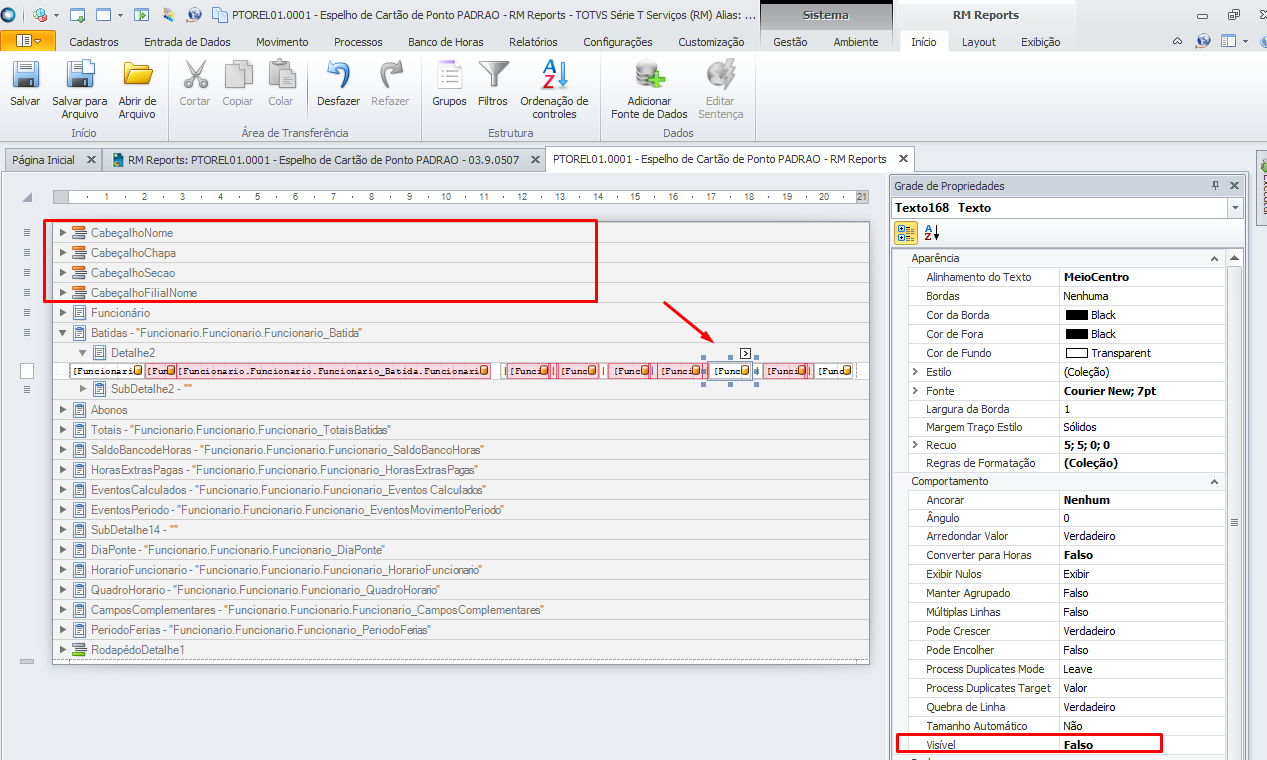Expand the Abonos band
Screen dimensions: 1267x760
pos(63,410)
